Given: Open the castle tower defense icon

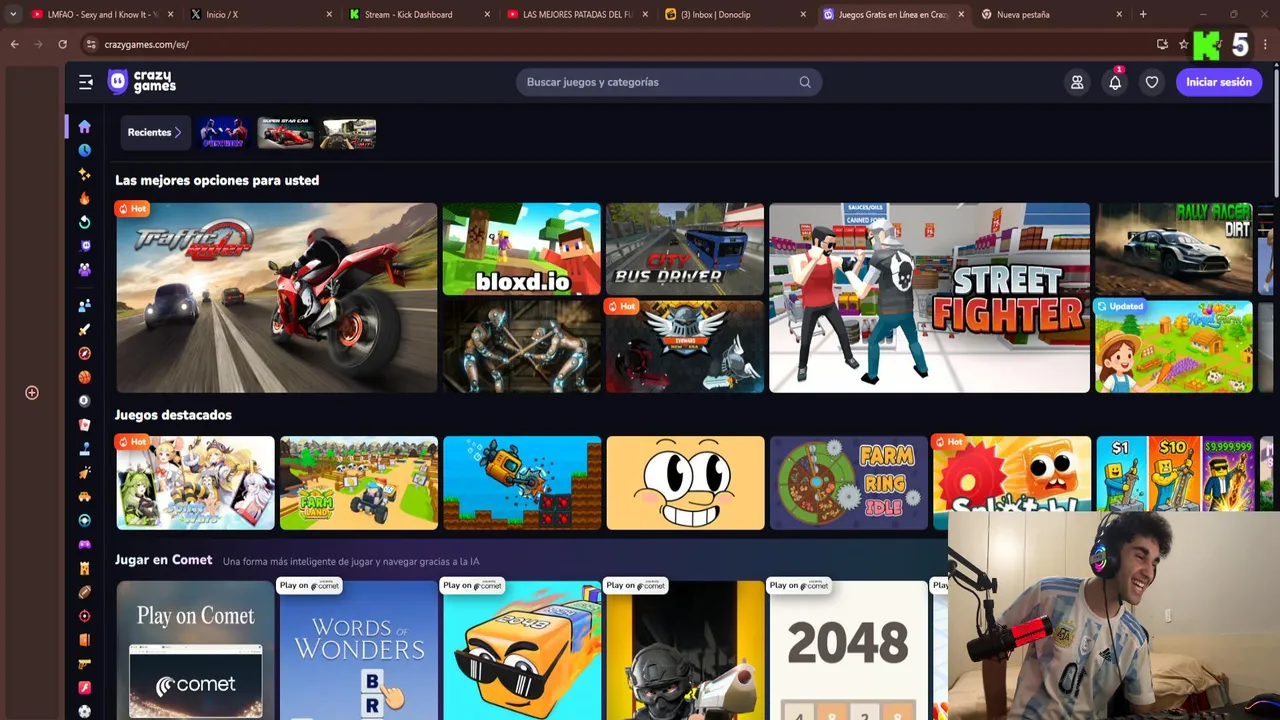Looking at the screenshot, I should point(84,568).
